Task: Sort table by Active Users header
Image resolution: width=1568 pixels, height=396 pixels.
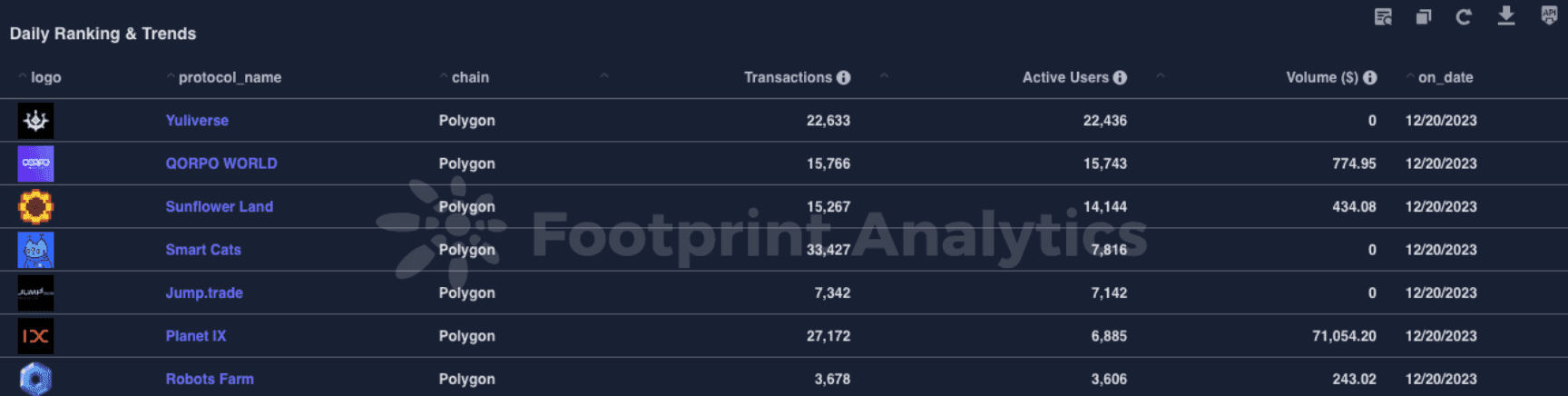Action: click(1065, 78)
